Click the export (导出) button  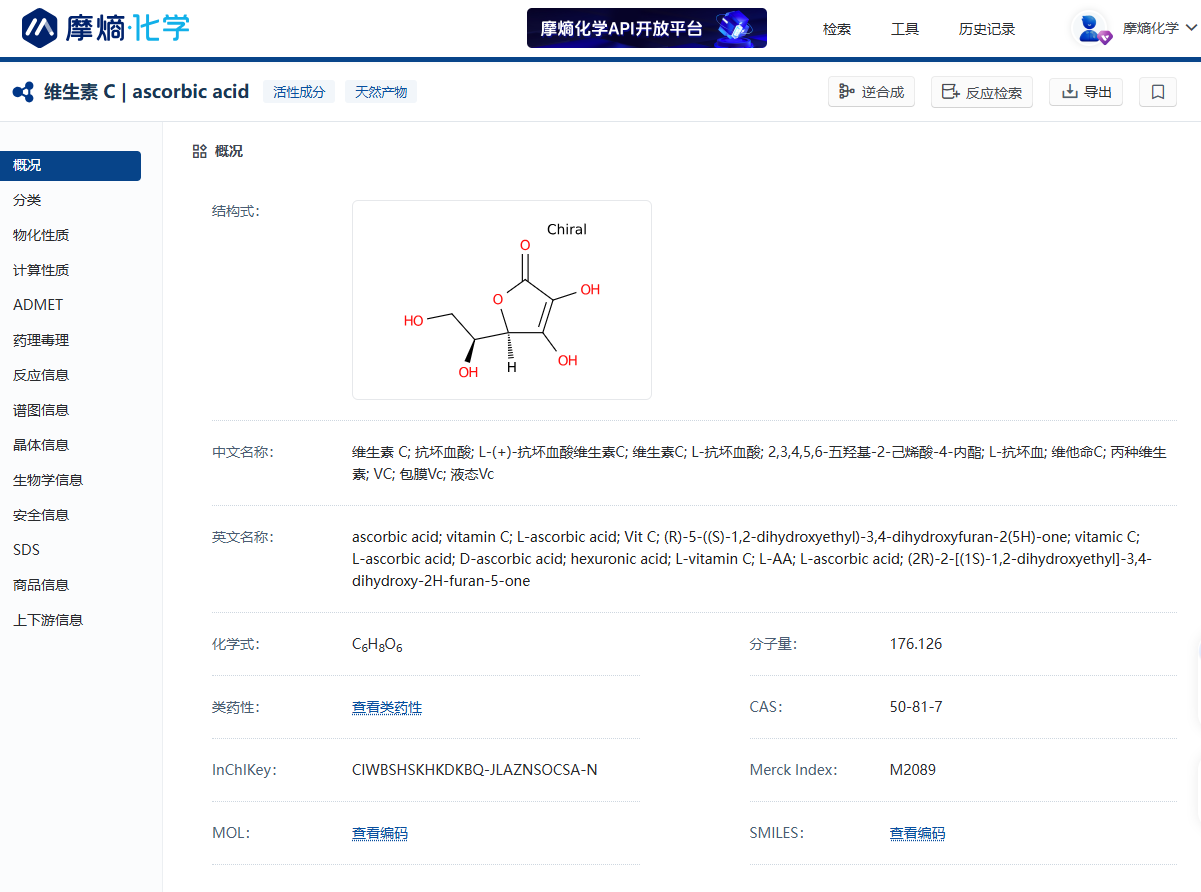[1086, 92]
